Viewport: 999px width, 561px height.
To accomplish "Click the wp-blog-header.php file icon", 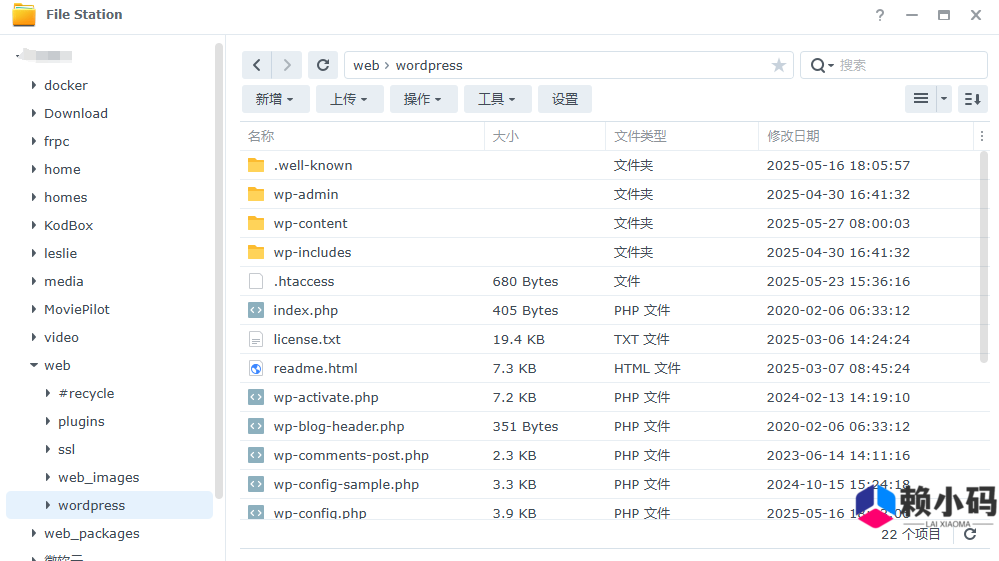I will tap(256, 426).
